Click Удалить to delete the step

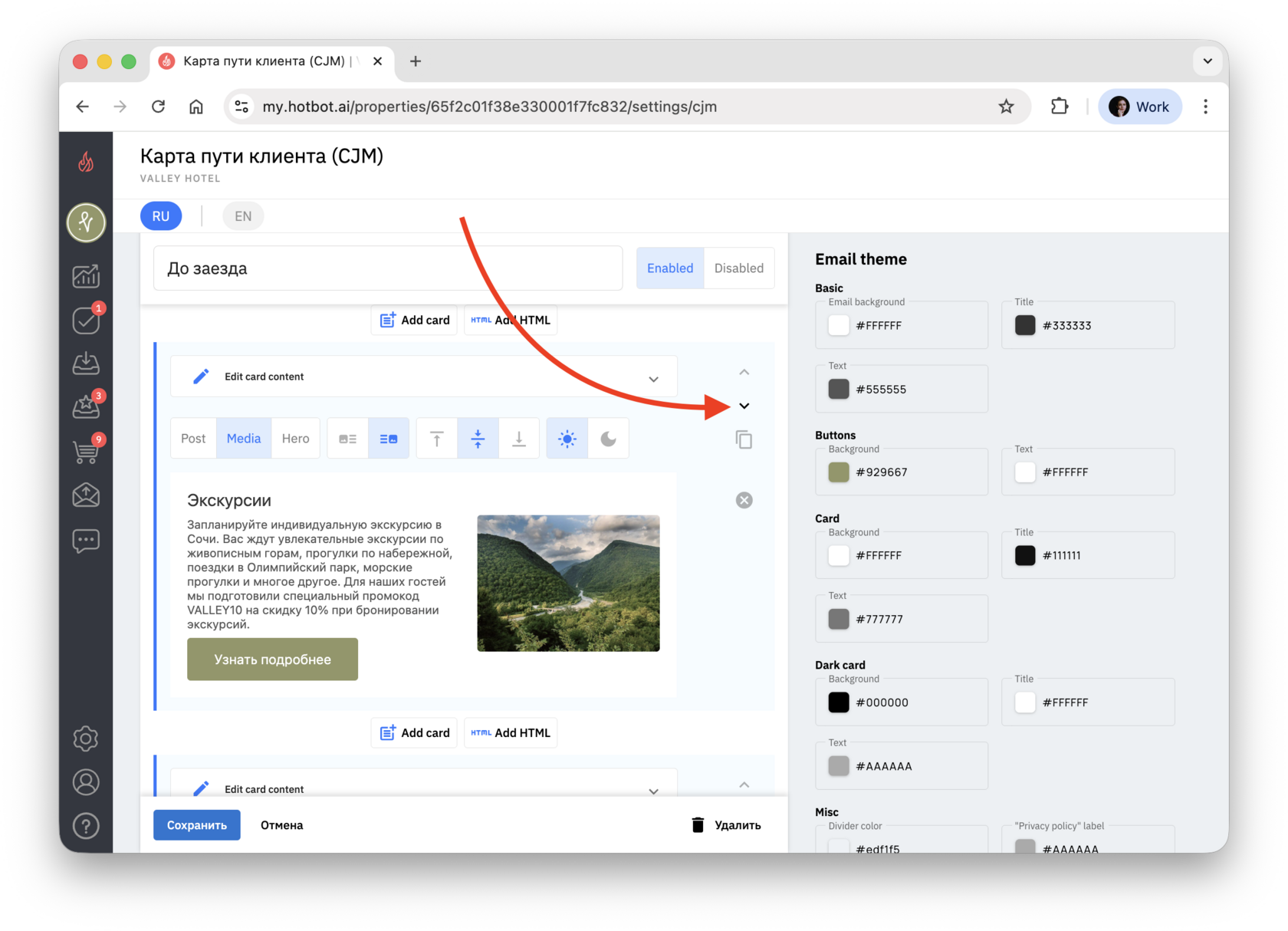[x=726, y=825]
